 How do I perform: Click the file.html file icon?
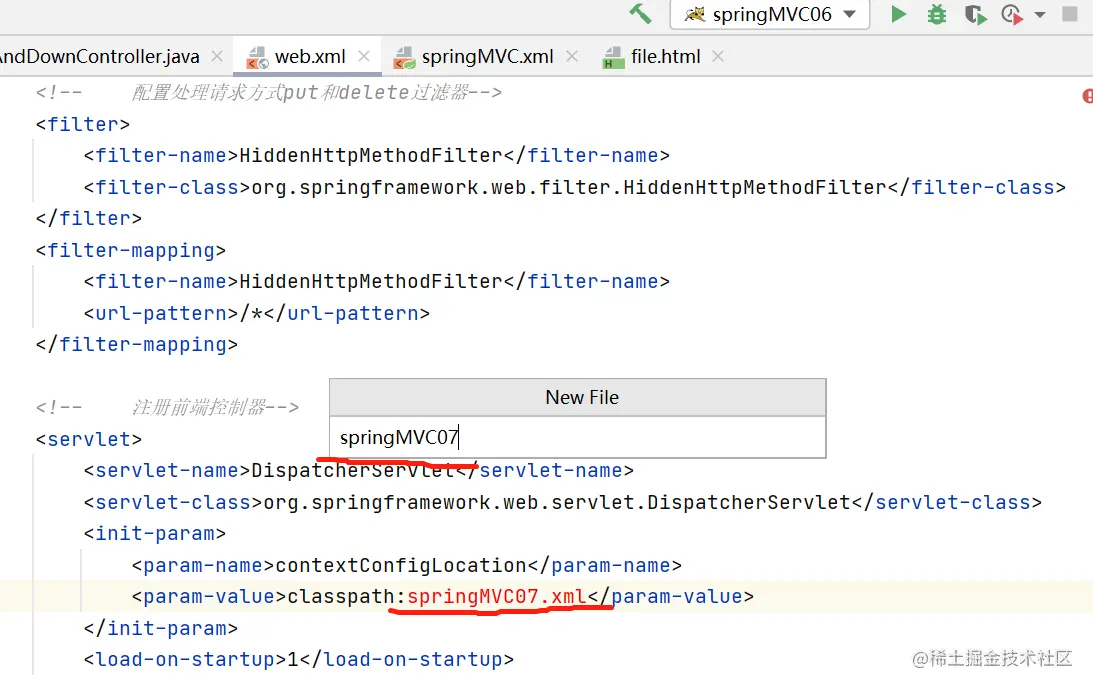point(613,58)
